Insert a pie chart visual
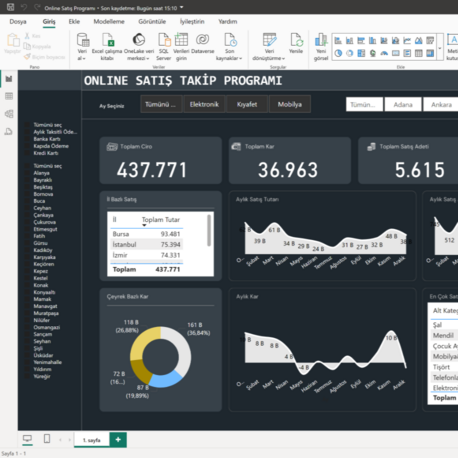 [338, 53]
